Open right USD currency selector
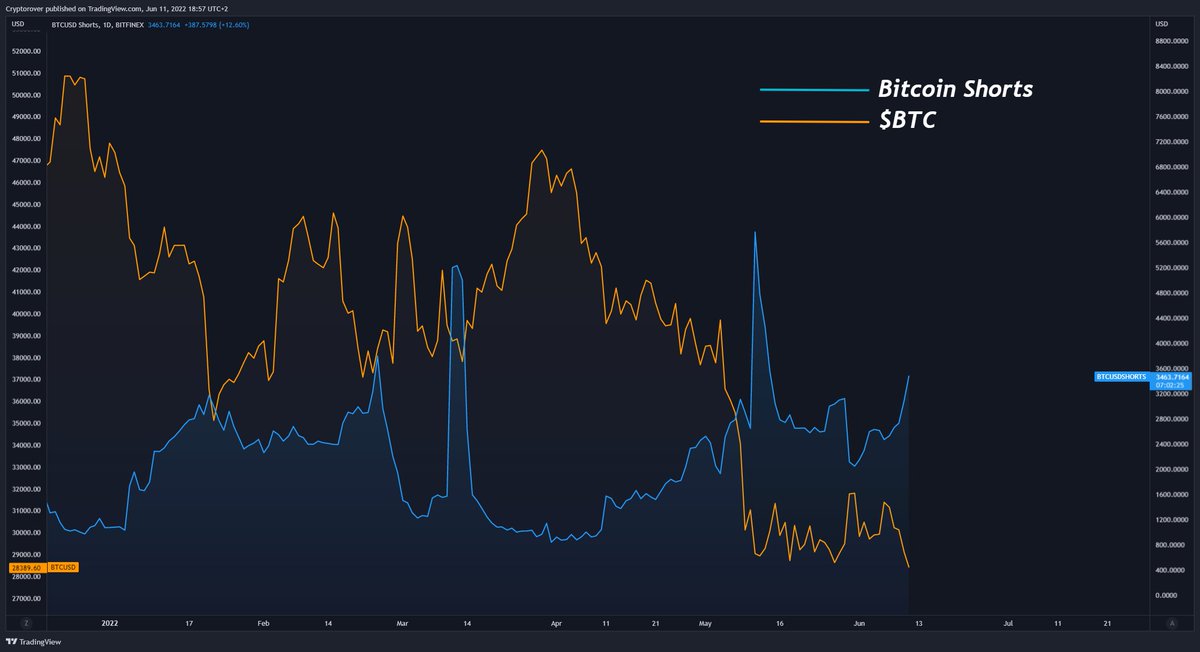 [x=1163, y=23]
